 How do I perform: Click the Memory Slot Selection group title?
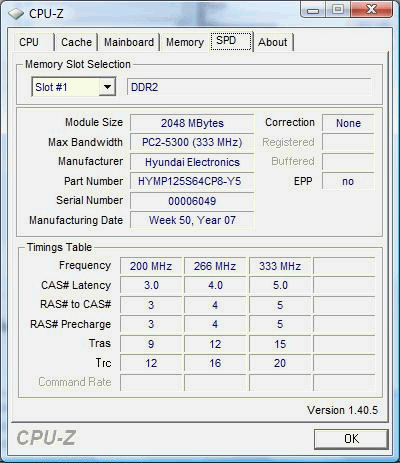[78, 64]
